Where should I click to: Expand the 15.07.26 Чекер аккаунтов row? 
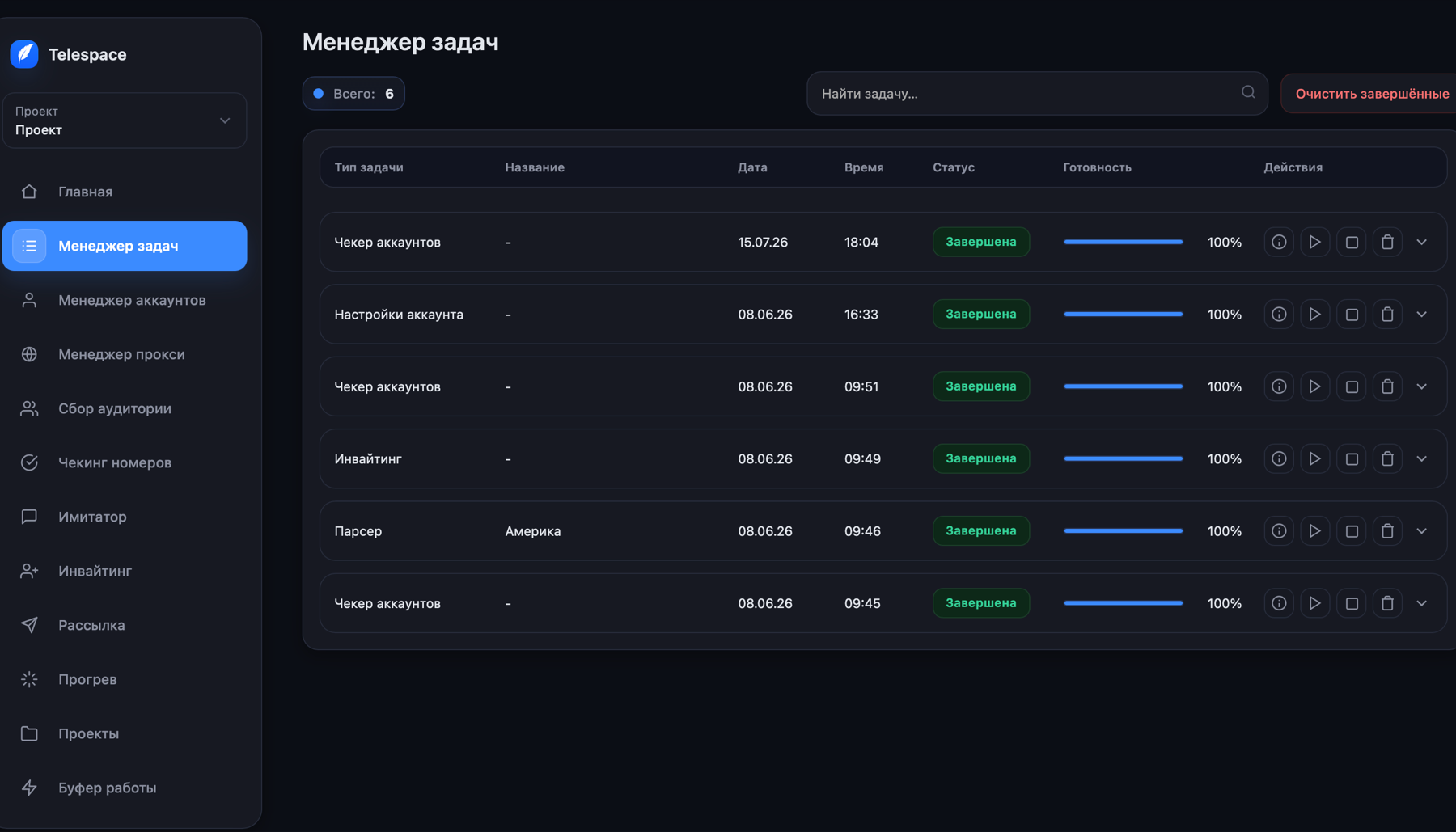tap(1422, 242)
